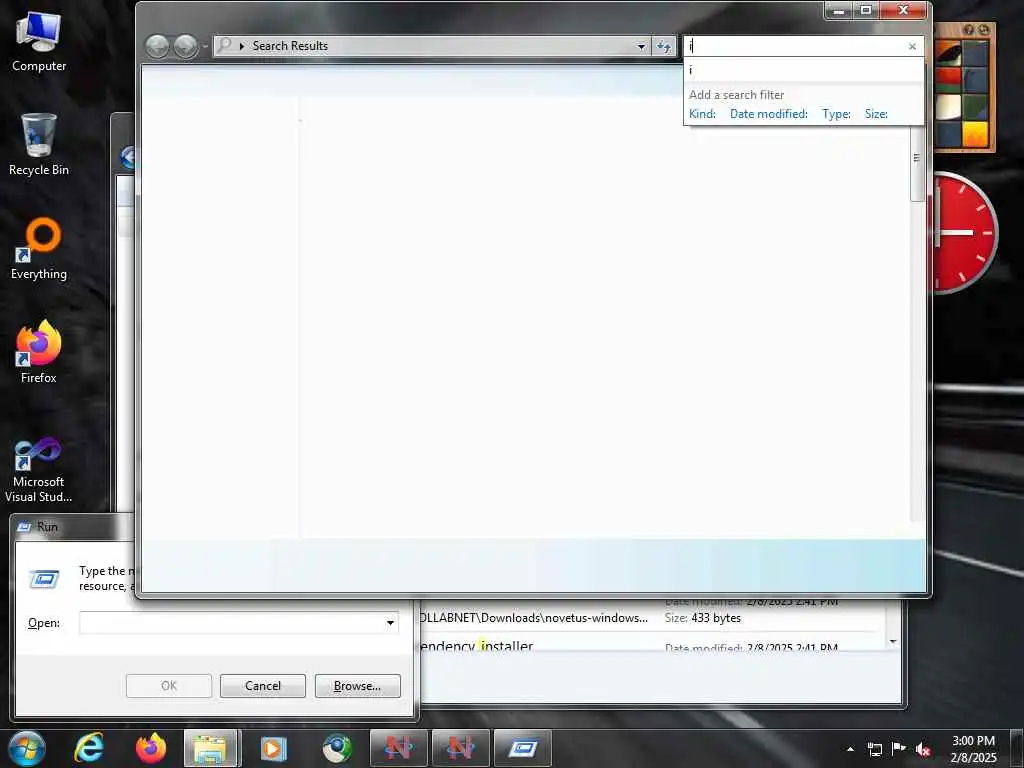Add the Size: search filter
Image resolution: width=1024 pixels, height=768 pixels.
(876, 114)
